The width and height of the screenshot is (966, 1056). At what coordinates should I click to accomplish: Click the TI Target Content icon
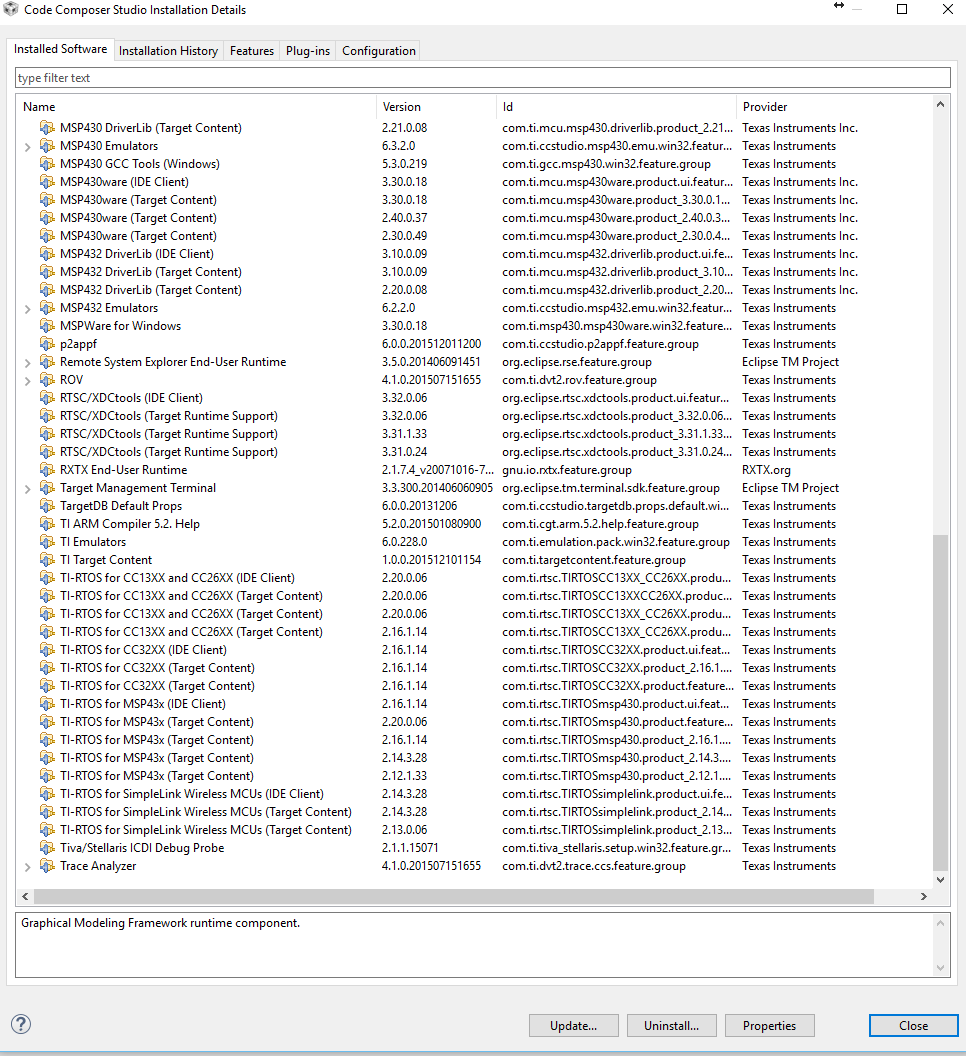click(x=47, y=560)
